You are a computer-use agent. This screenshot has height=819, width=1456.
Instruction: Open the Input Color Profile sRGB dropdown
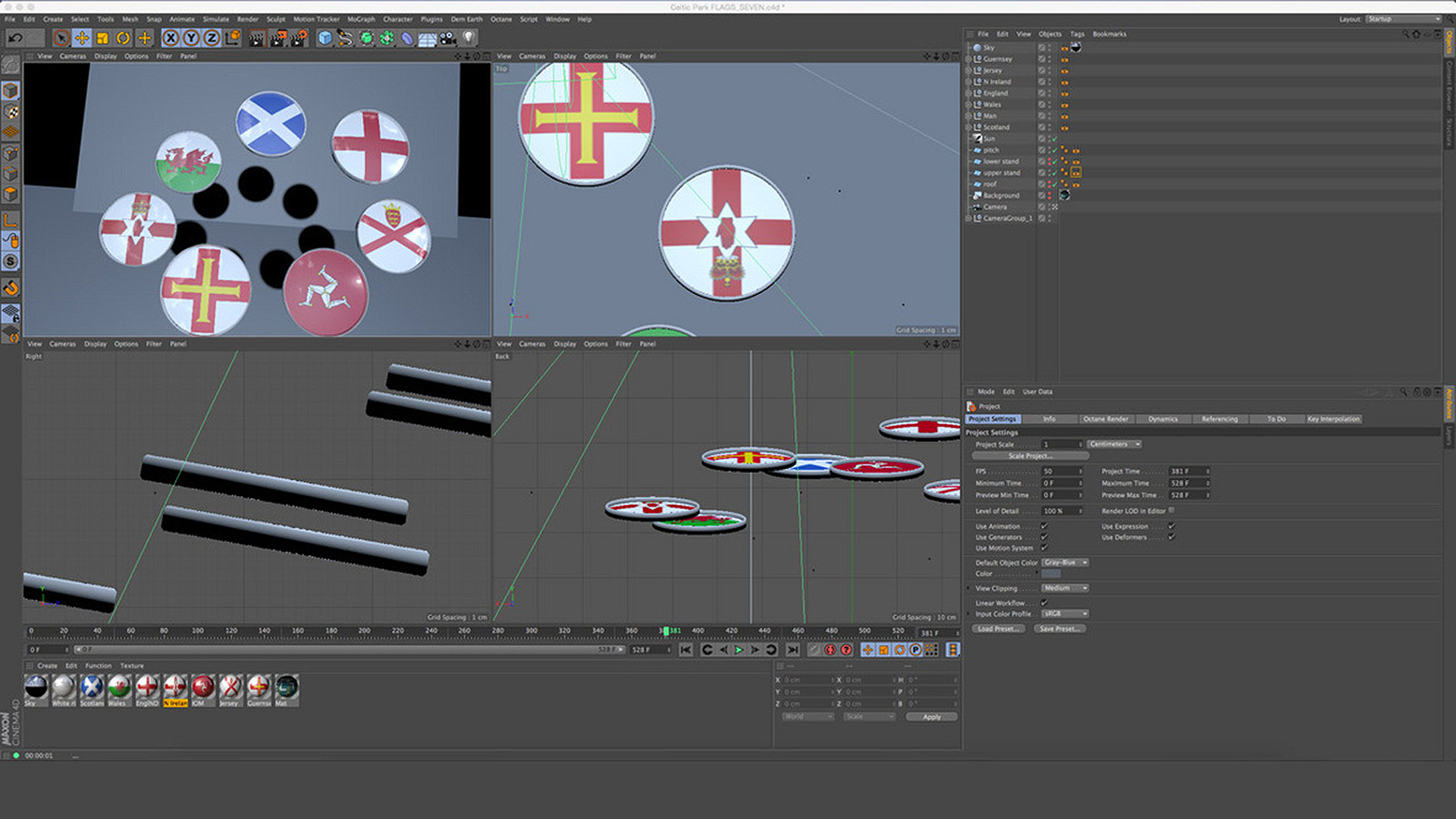pyautogui.click(x=1065, y=614)
